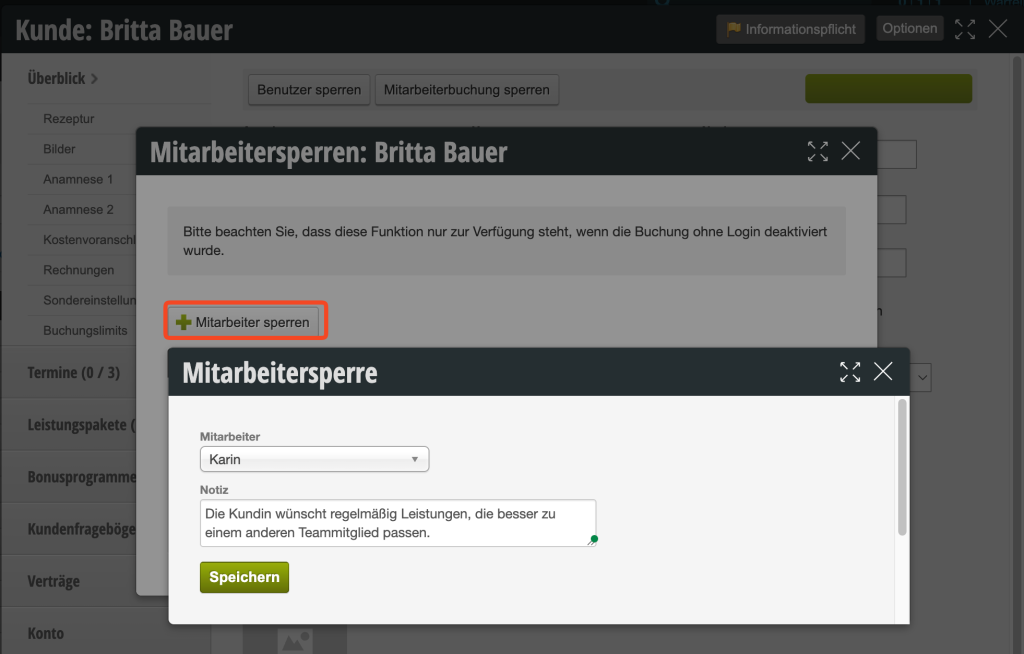Image resolution: width=1024 pixels, height=654 pixels.
Task: Click the Informationspflicht flag button
Action: coord(791,29)
